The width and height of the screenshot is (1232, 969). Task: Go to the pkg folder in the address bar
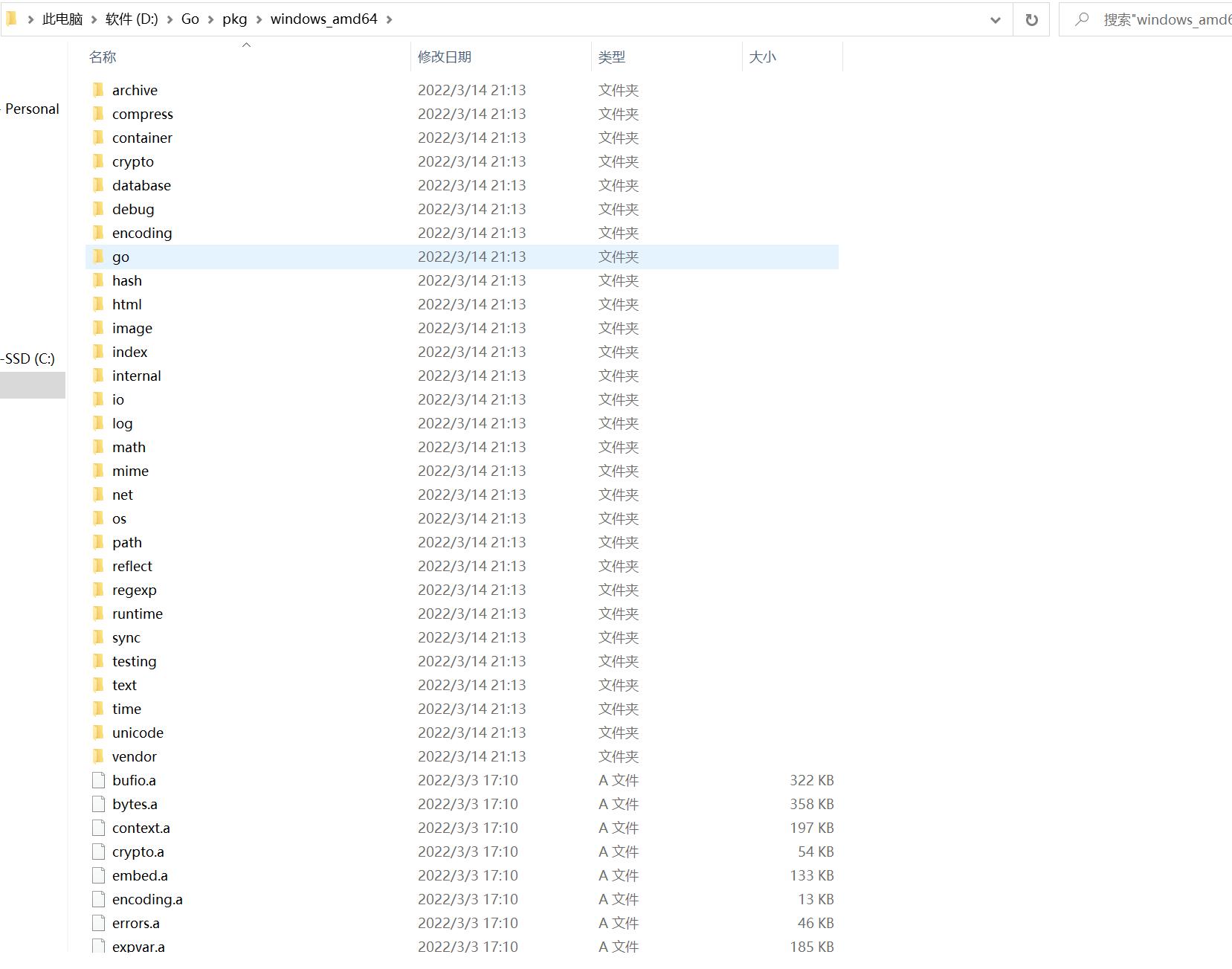tap(235, 19)
